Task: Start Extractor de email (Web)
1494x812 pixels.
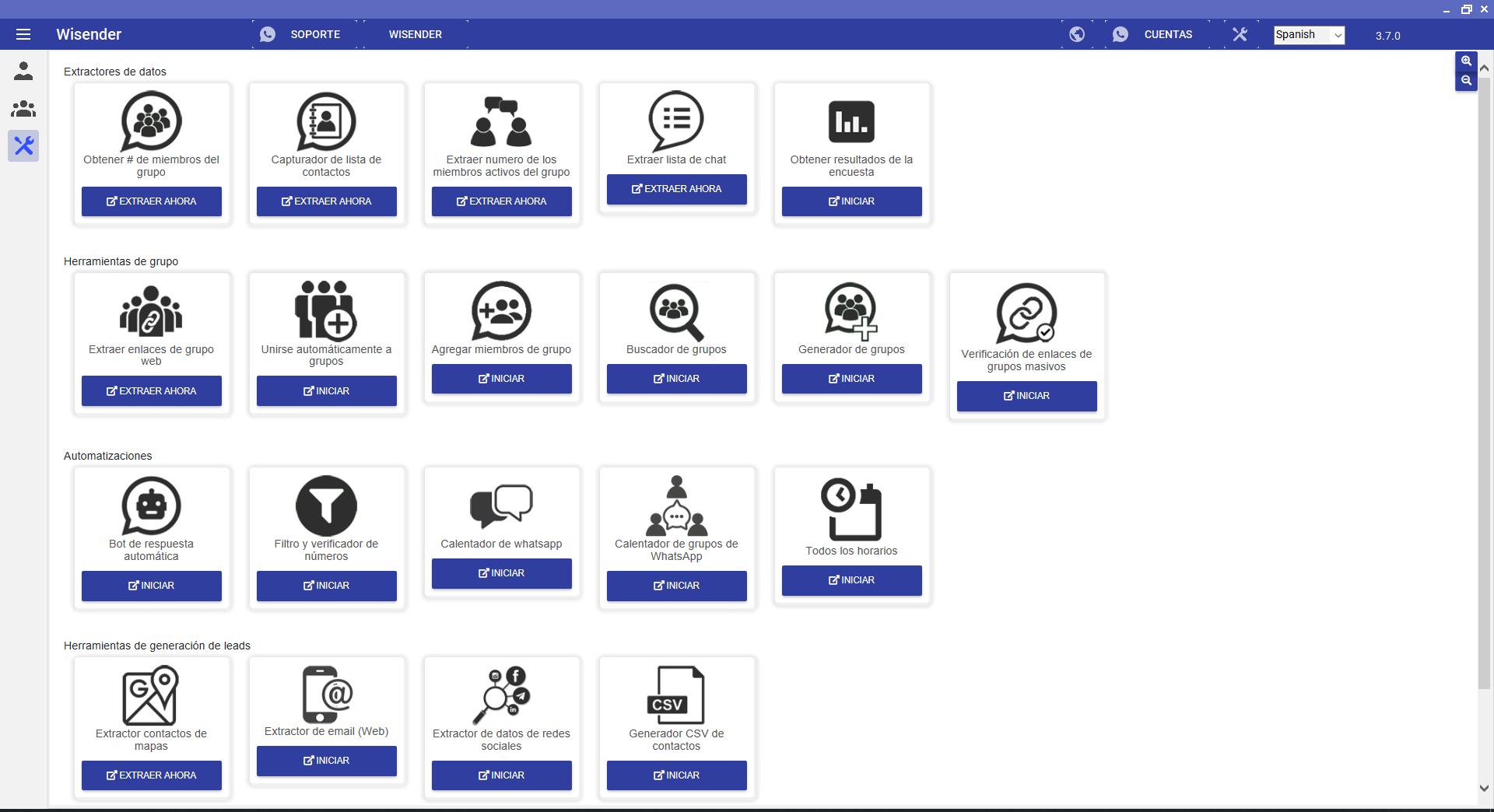Action: point(327,761)
